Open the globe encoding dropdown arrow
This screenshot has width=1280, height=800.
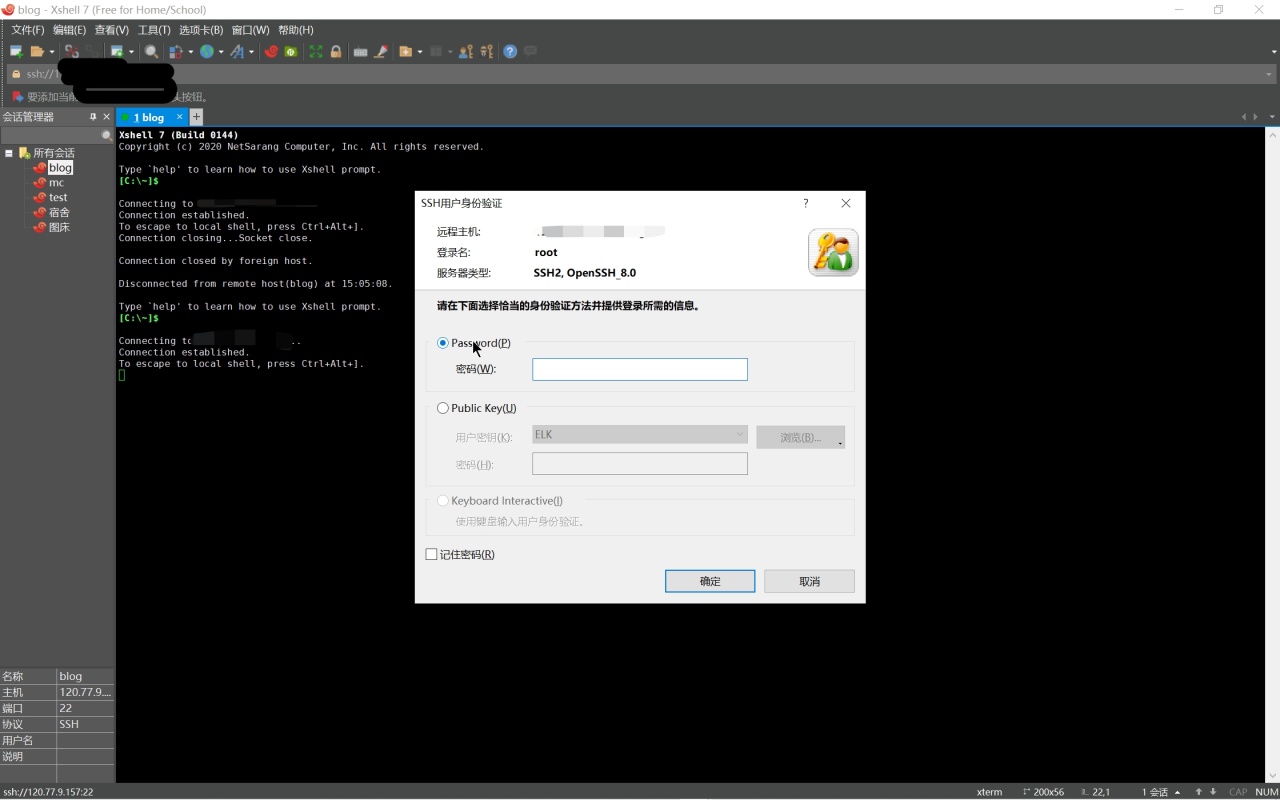click(x=220, y=52)
